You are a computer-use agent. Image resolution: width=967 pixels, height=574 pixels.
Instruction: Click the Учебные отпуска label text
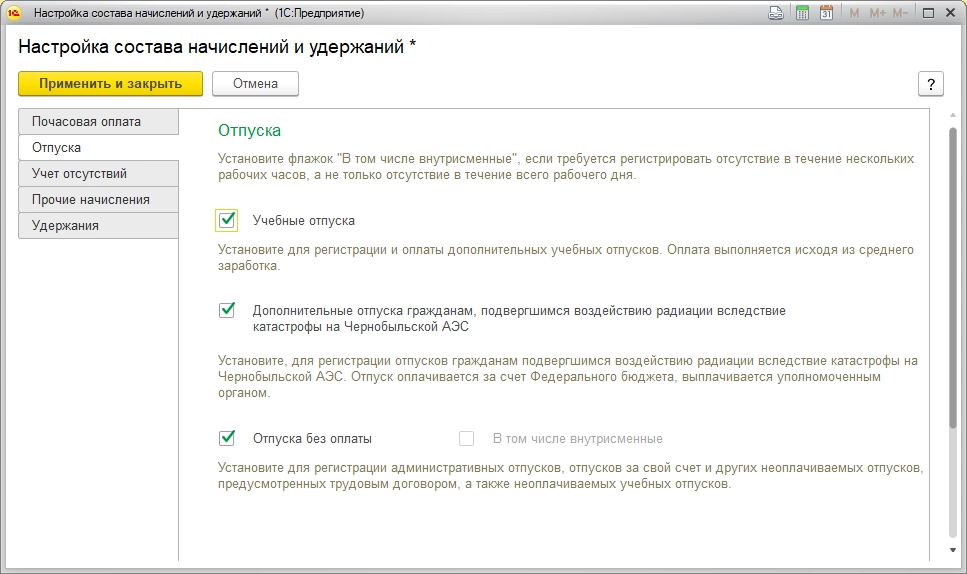tap(303, 221)
